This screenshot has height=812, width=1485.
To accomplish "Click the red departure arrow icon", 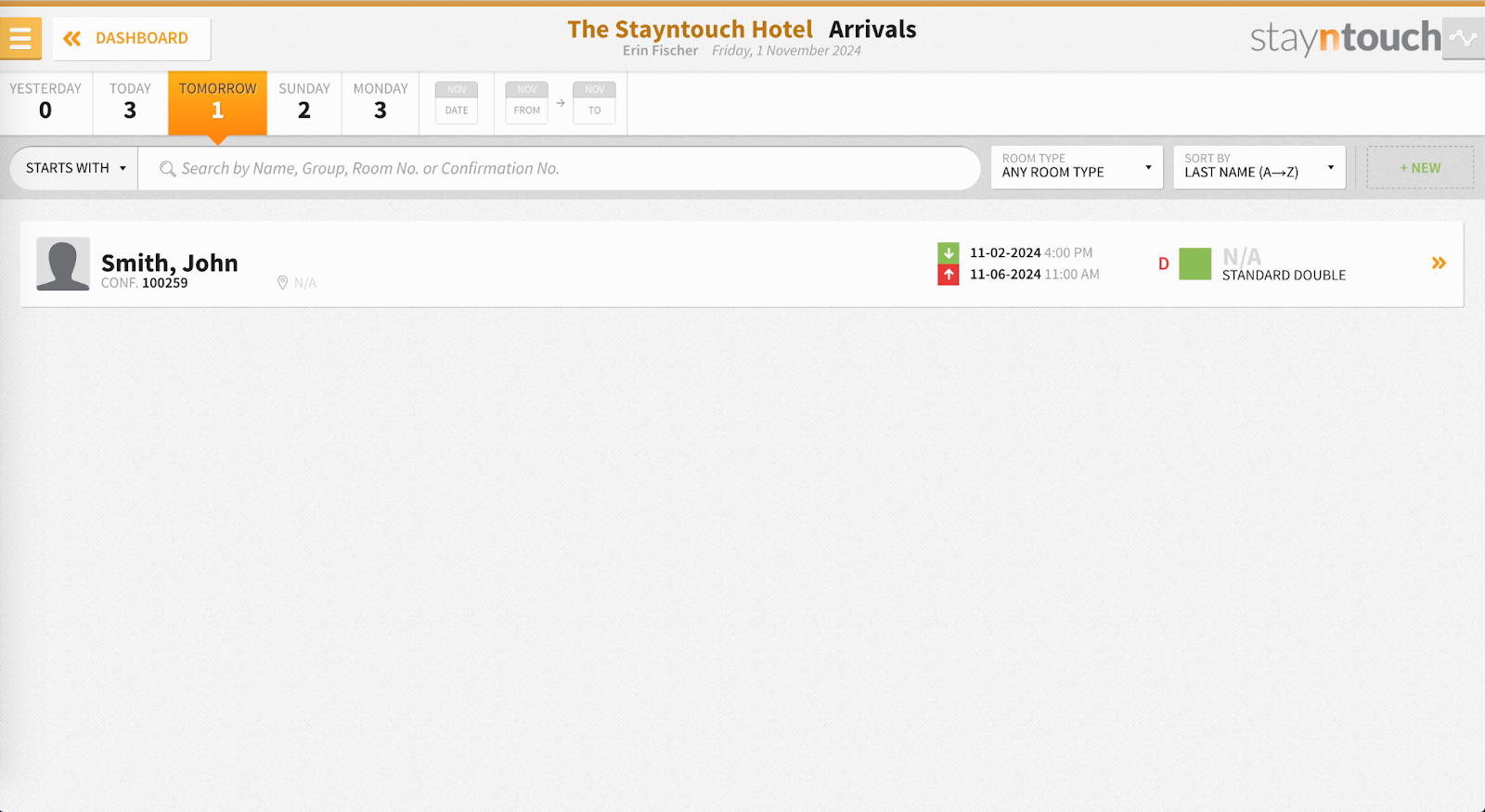I will pos(949,275).
